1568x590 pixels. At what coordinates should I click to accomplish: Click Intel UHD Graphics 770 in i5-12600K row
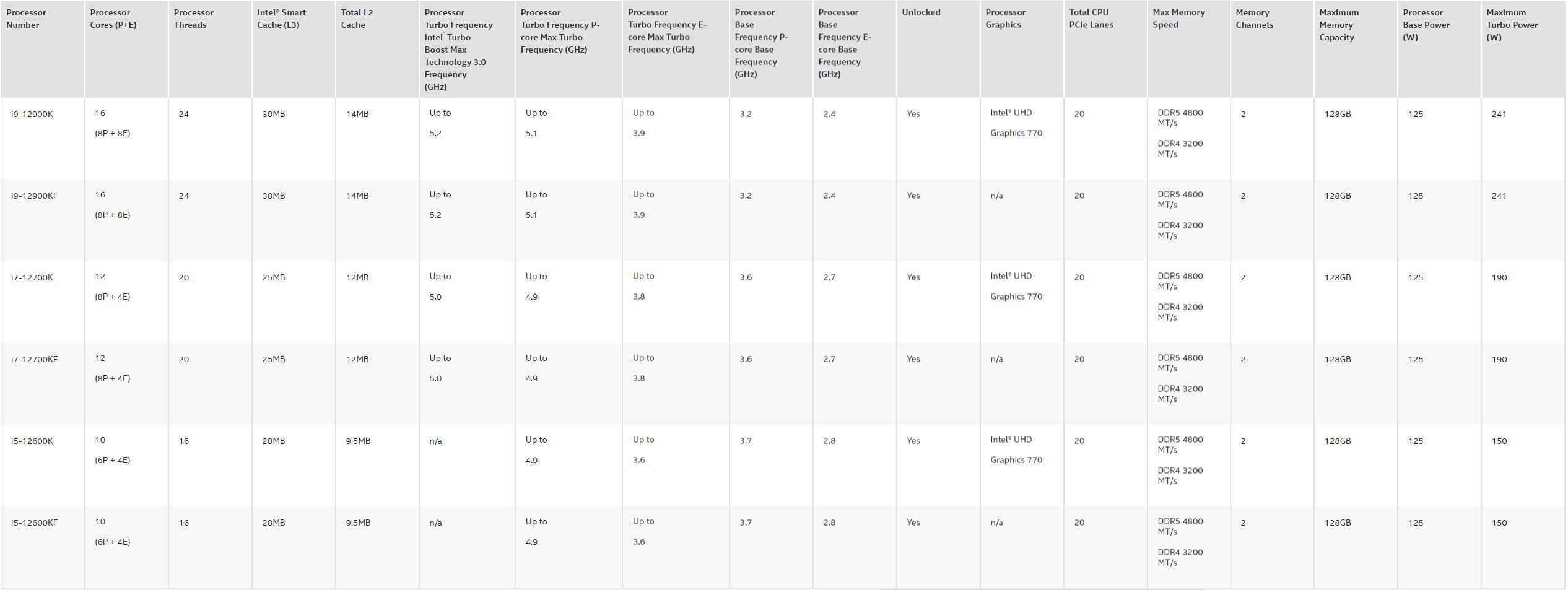coord(1016,449)
